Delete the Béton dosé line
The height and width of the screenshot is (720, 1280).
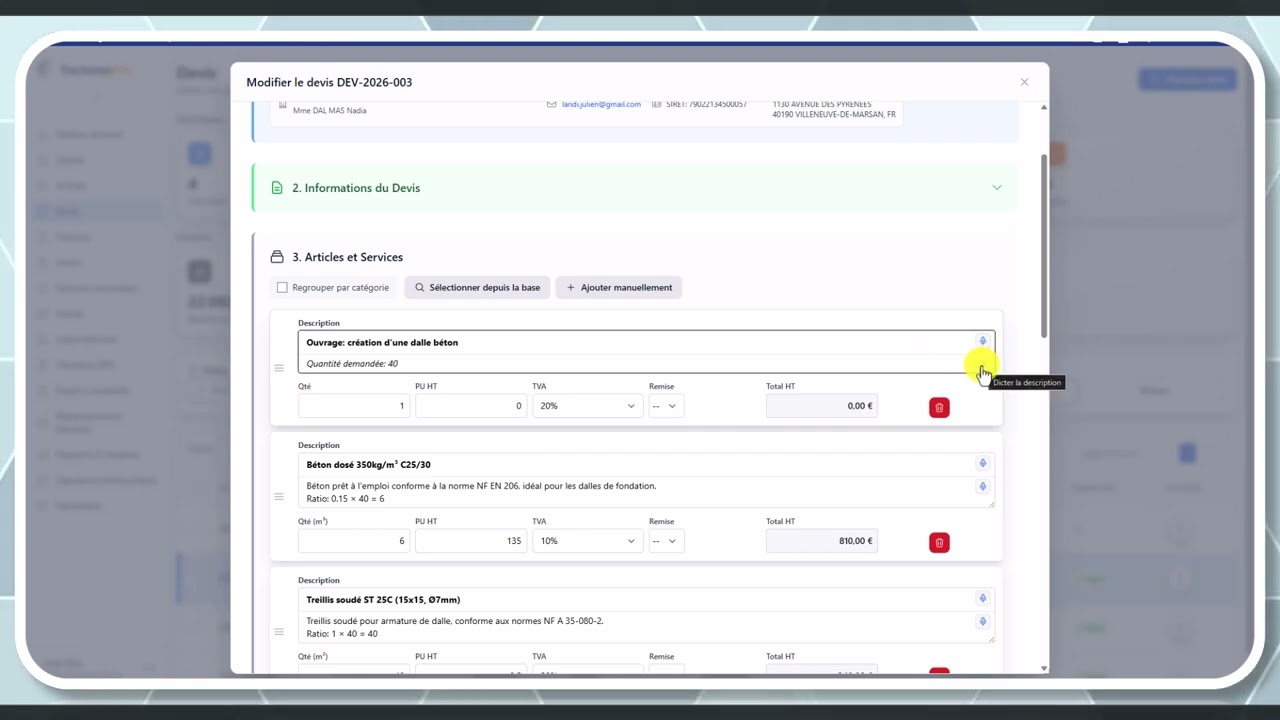(x=939, y=542)
